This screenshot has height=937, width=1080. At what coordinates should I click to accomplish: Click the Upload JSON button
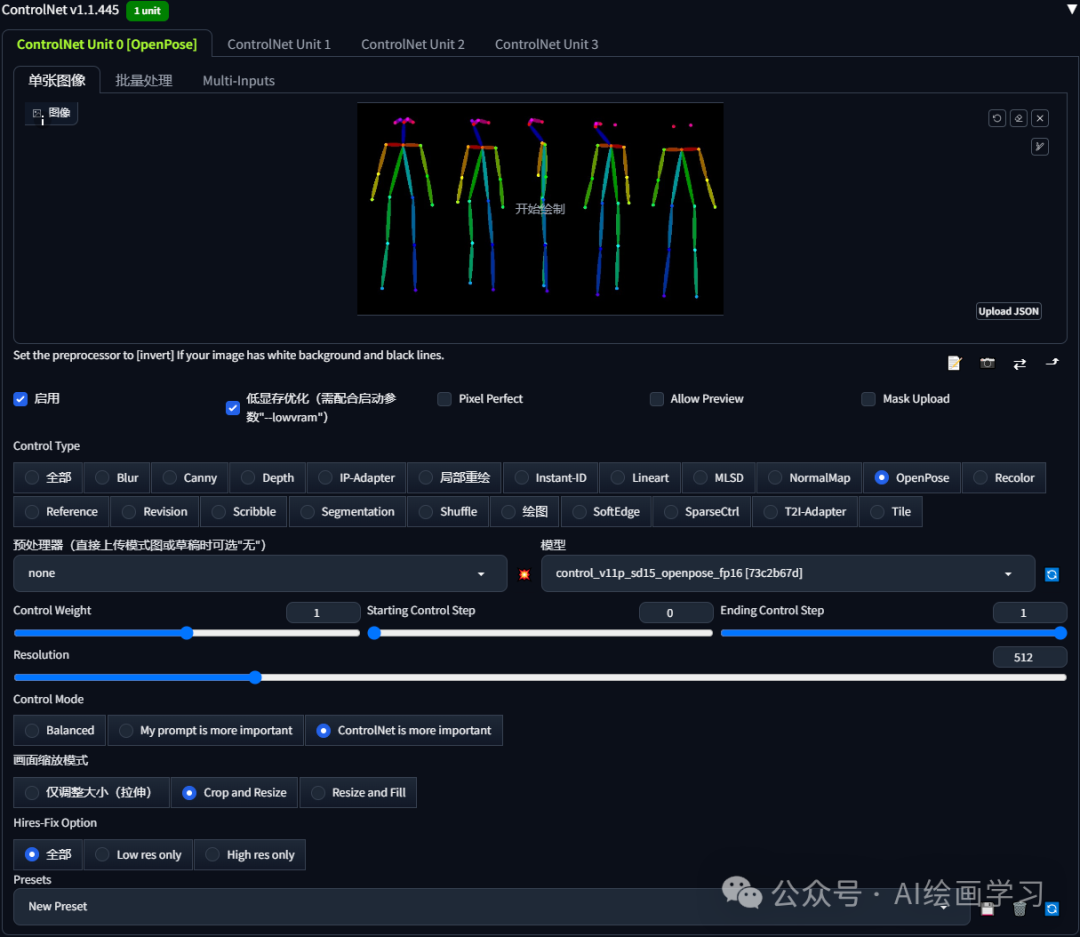[x=1008, y=311]
